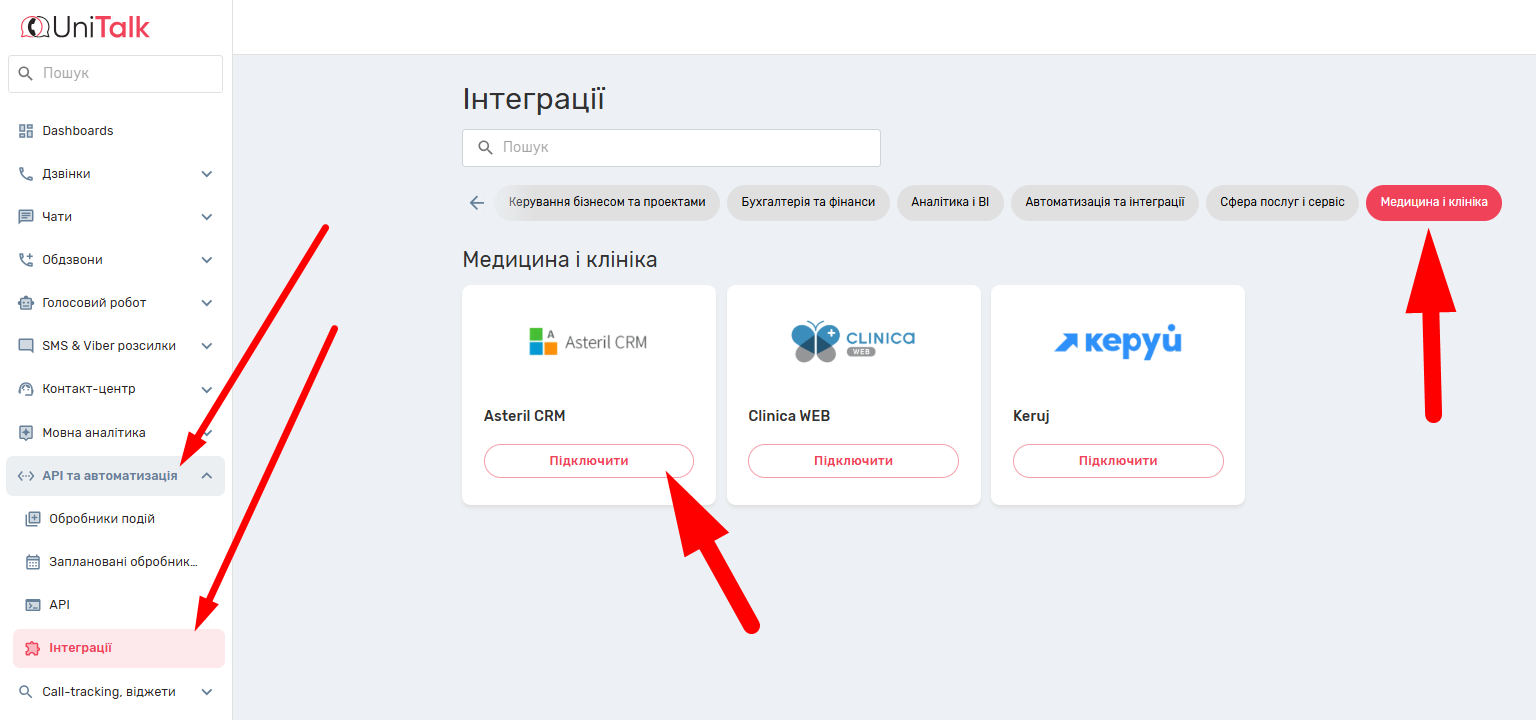Expand SMS & Viber розсилки chevron

(x=207, y=346)
